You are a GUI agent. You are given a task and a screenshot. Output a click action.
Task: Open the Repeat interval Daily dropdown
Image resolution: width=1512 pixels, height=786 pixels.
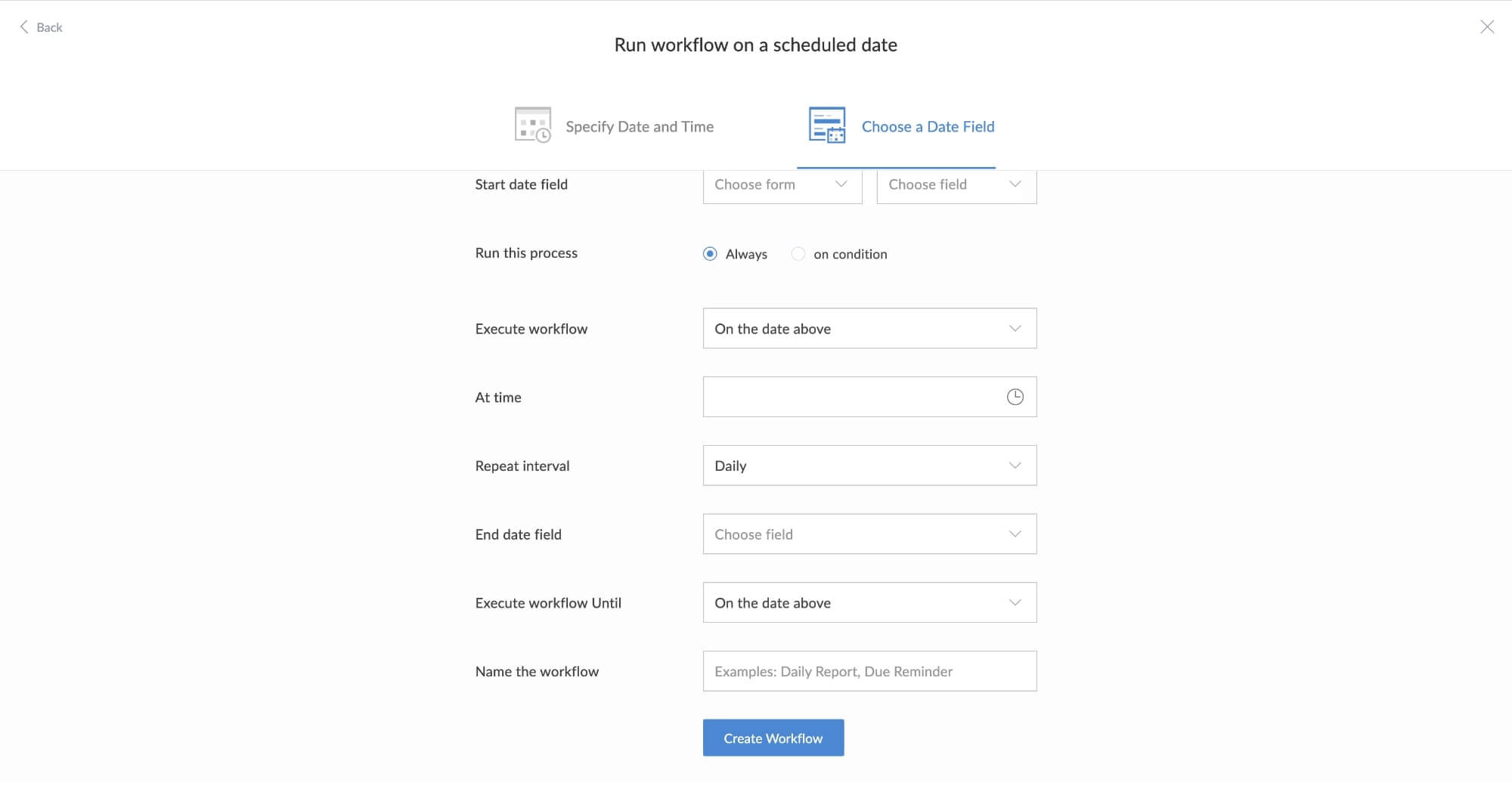click(x=869, y=466)
